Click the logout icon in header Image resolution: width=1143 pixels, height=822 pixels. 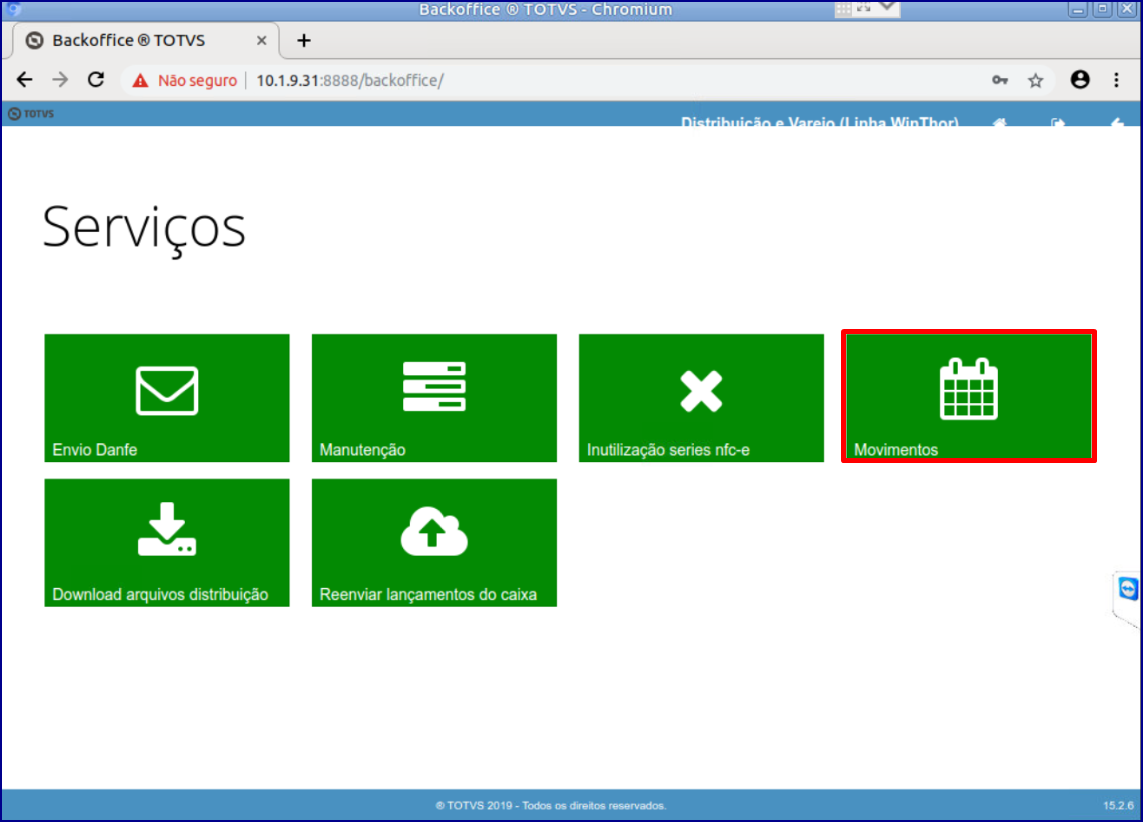(x=1058, y=122)
